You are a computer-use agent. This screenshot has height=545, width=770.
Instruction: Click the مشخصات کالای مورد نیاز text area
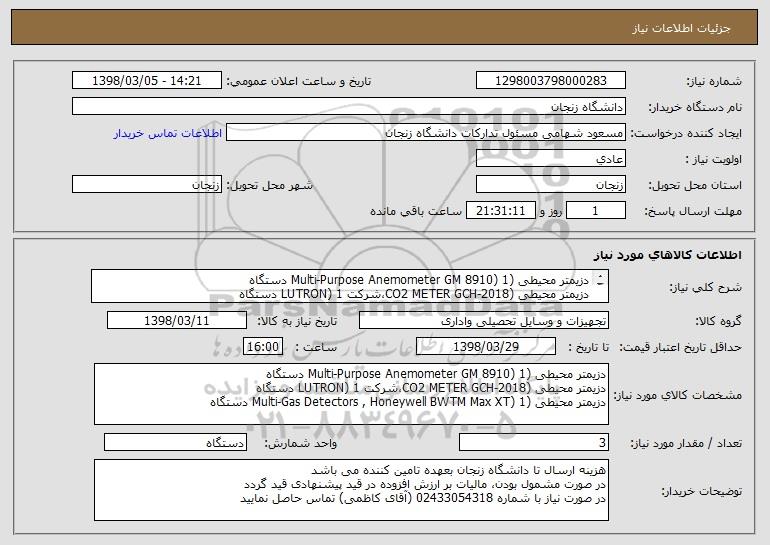351,394
